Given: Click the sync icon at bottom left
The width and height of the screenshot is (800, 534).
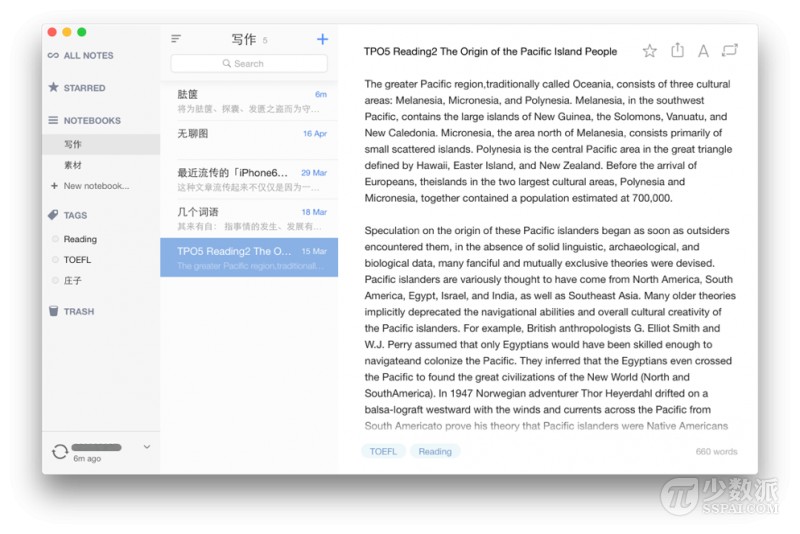Looking at the screenshot, I should click(x=59, y=452).
